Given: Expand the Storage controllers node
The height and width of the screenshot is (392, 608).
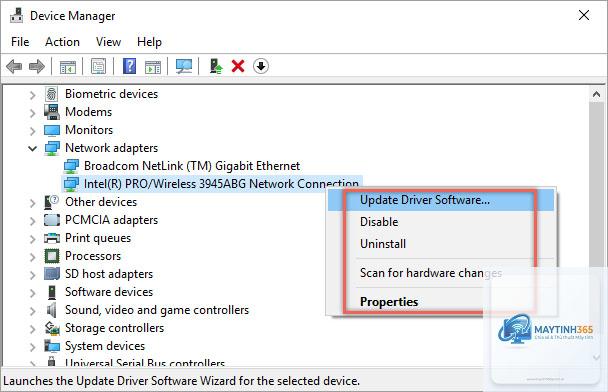Looking at the screenshot, I should [x=33, y=329].
